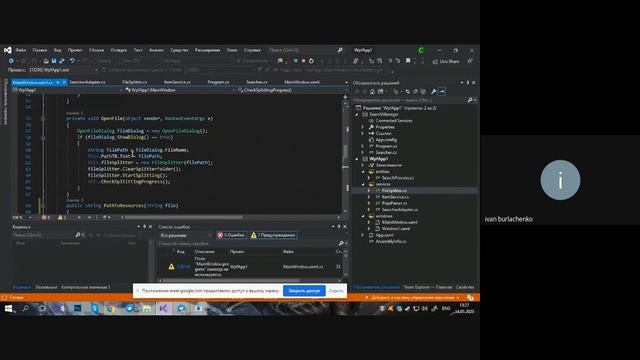The image size is (640, 360).
Task: Click the Restart debugging icon
Action: (311, 61)
